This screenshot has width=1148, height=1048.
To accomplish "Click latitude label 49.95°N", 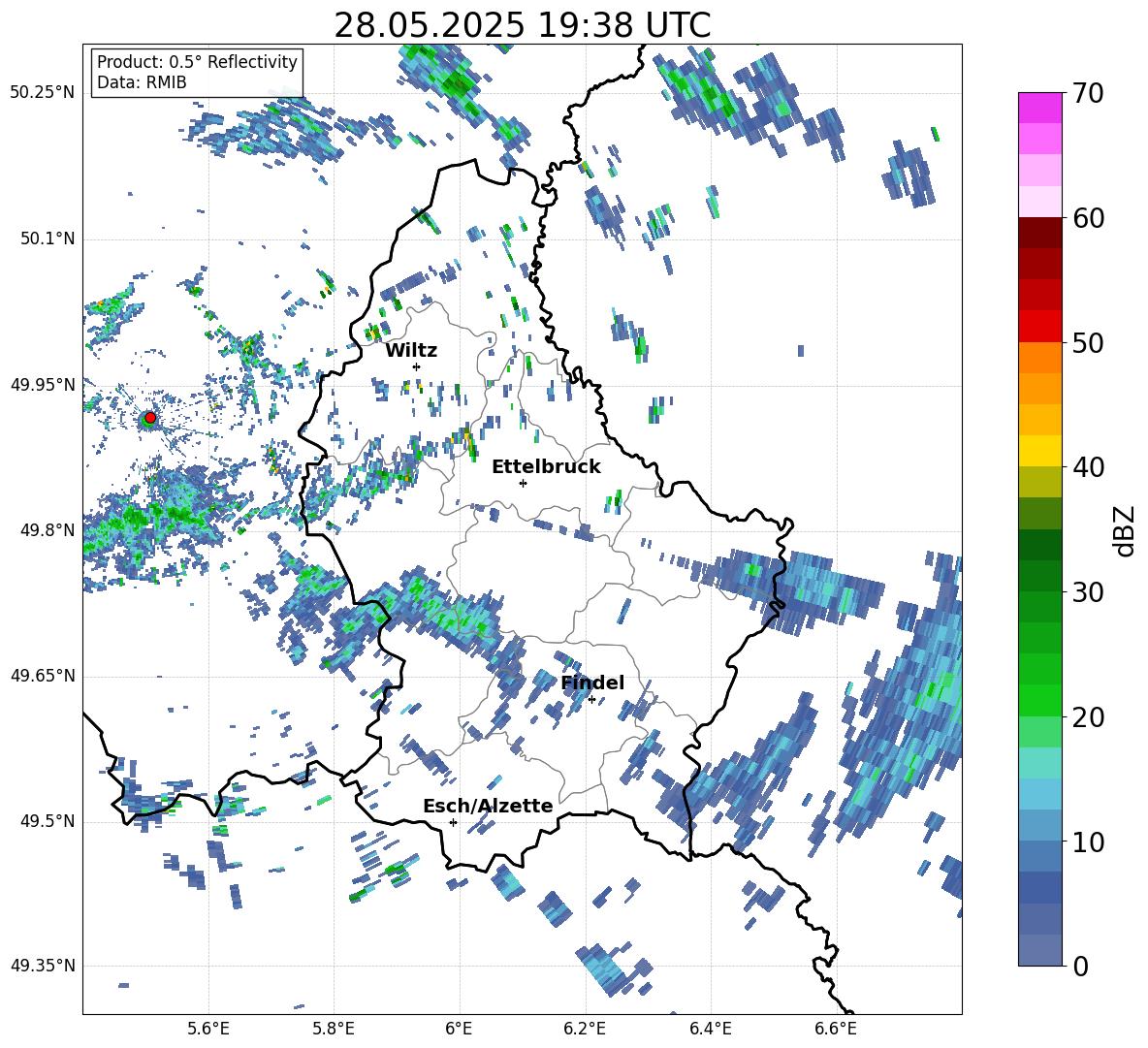I will click(43, 385).
